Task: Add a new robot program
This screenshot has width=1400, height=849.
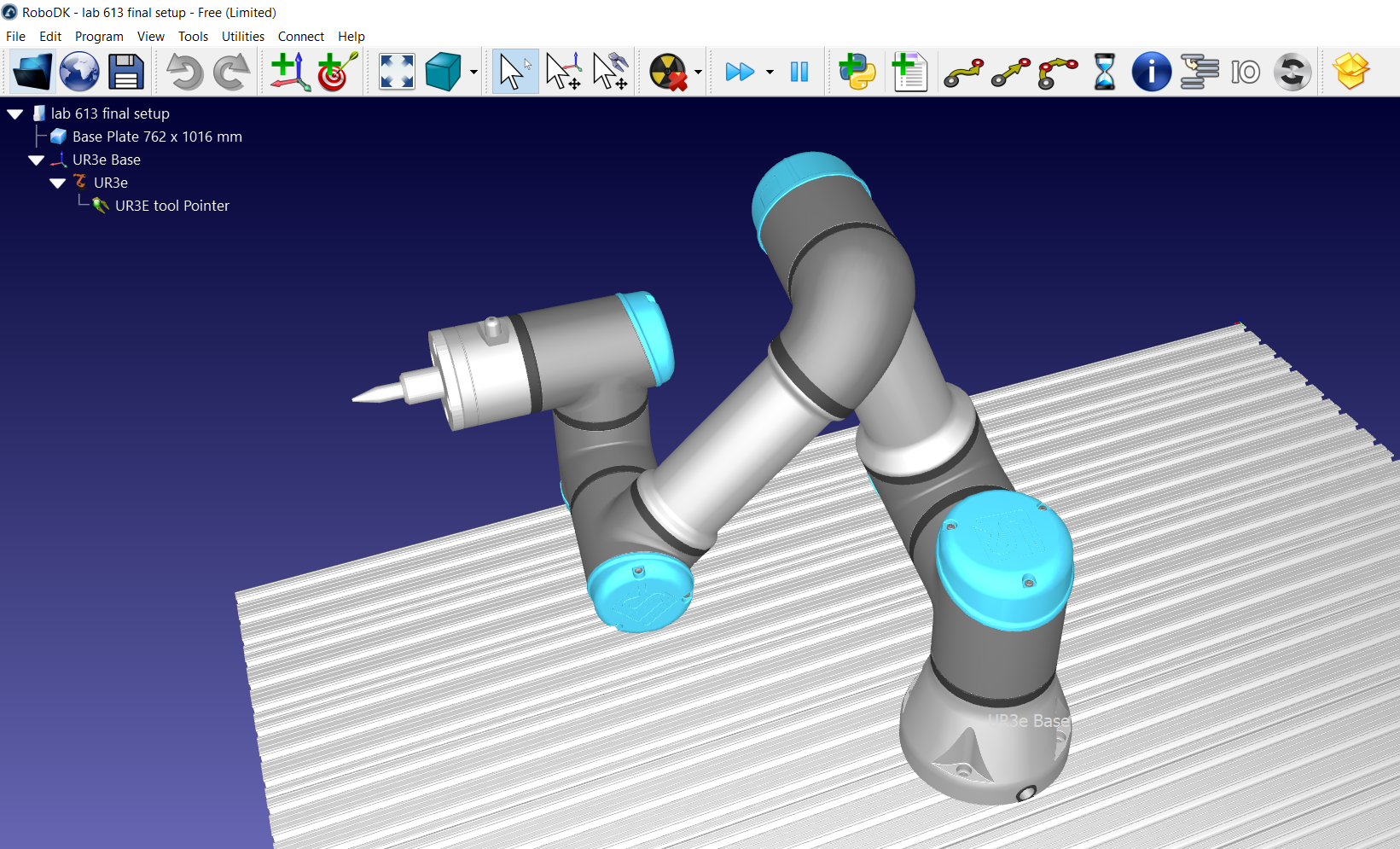Action: click(909, 72)
